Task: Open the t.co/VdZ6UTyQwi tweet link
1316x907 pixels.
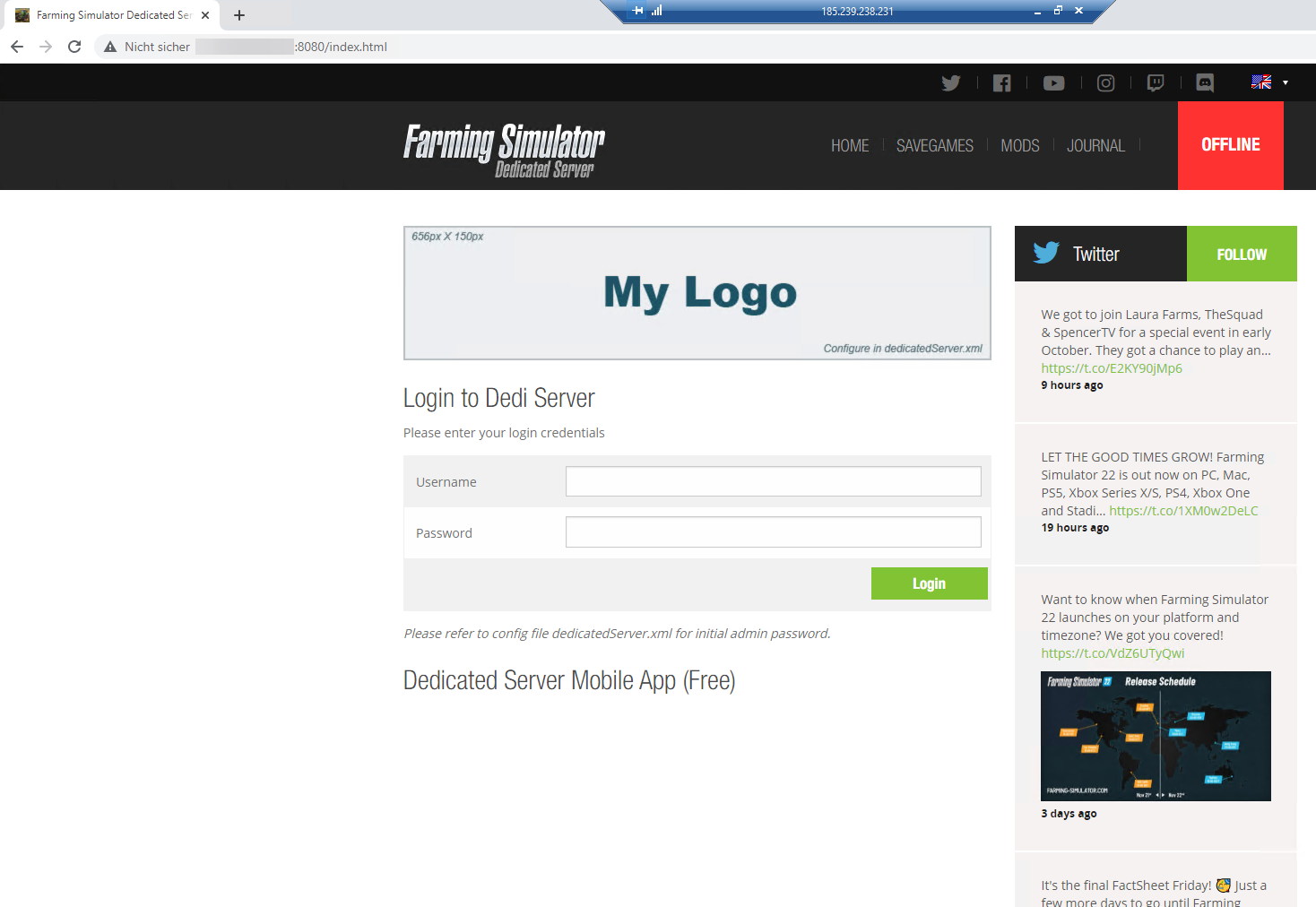Action: click(1113, 653)
